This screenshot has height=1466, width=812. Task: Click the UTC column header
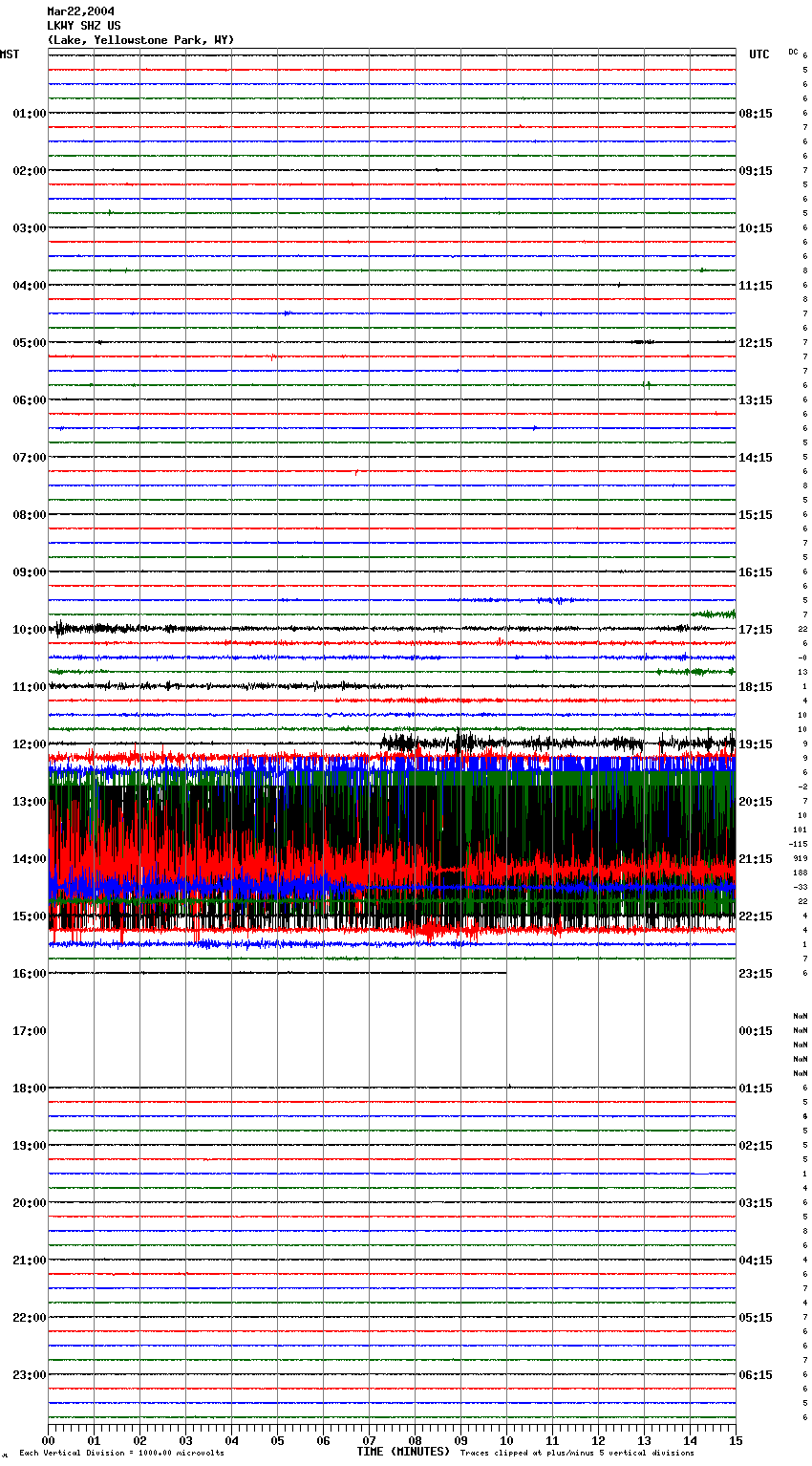coord(759,54)
